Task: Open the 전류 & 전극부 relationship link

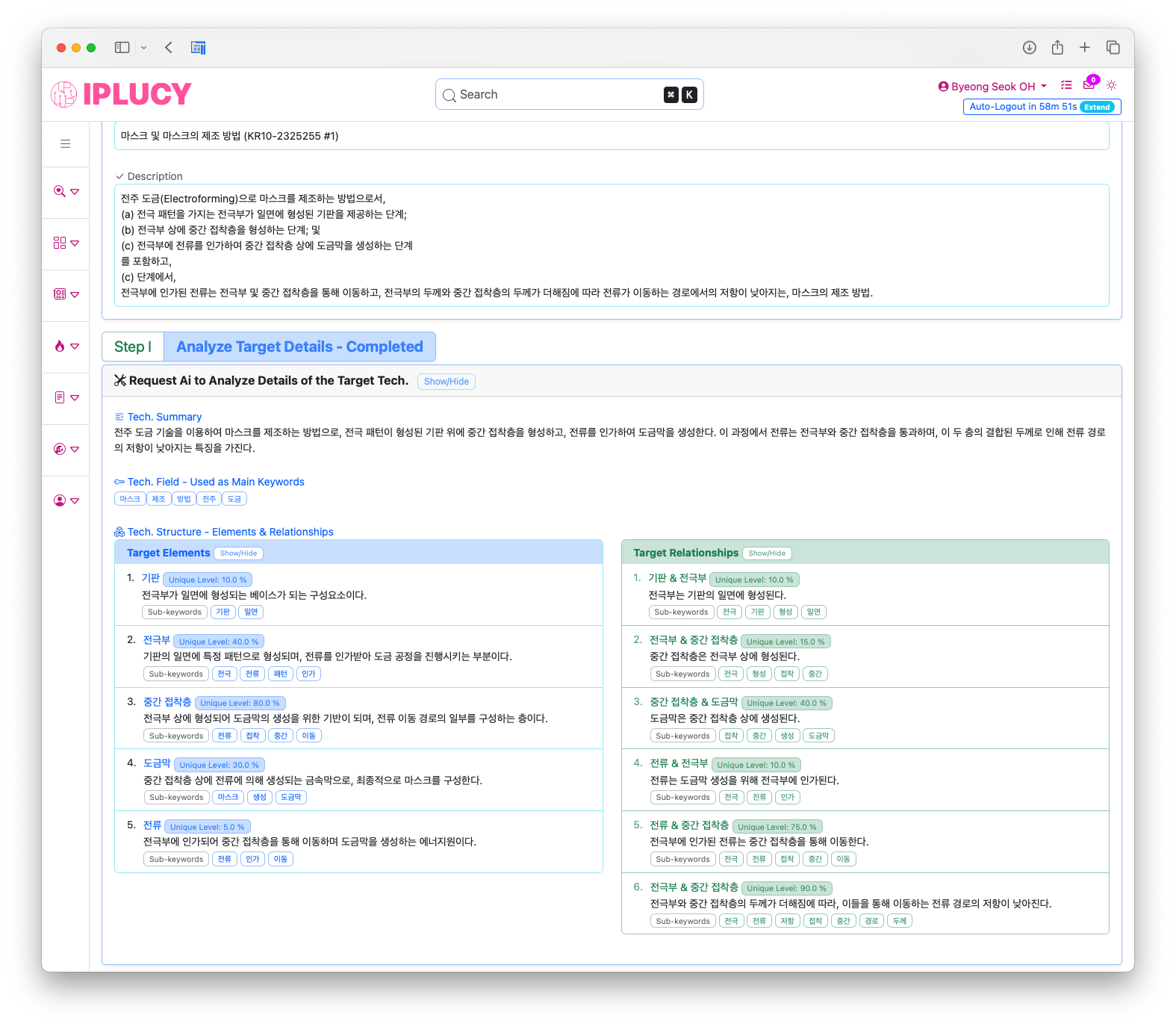Action: (x=679, y=763)
